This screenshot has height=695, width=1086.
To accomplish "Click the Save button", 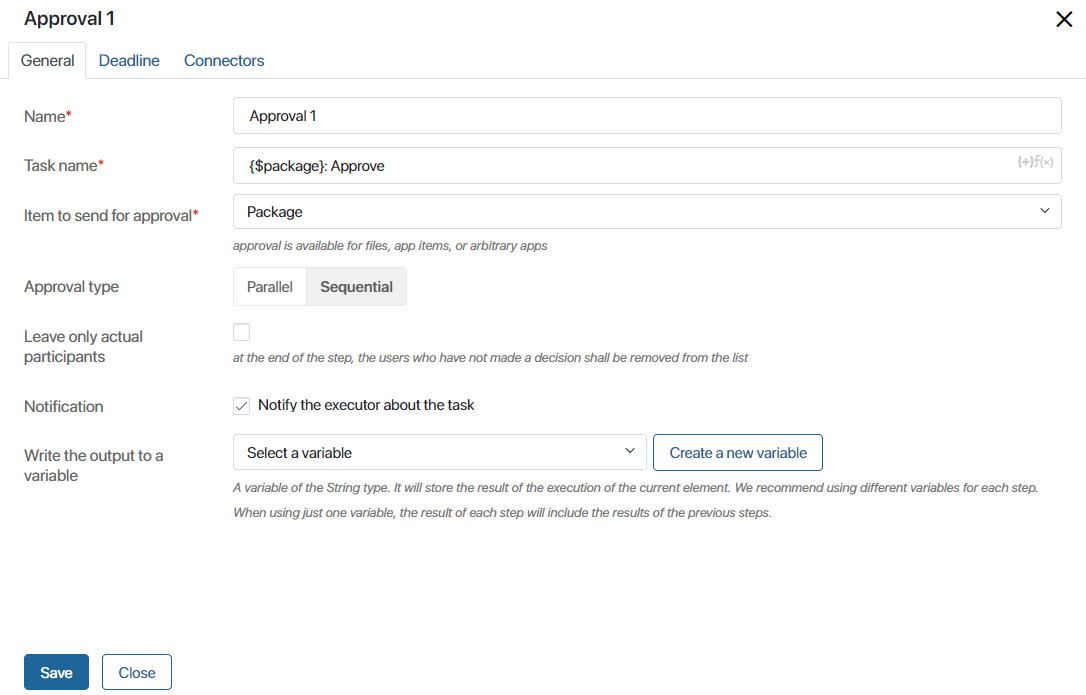I will tap(56, 672).
